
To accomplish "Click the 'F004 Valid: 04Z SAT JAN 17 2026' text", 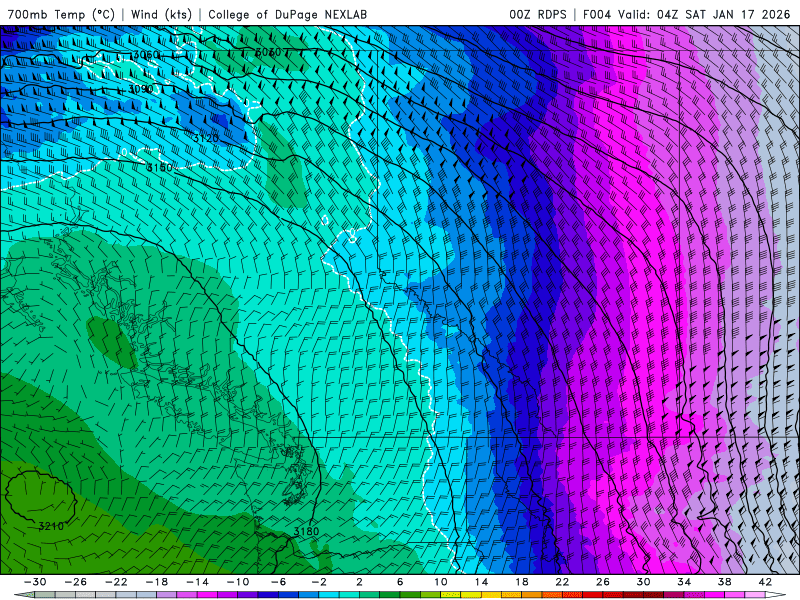I will 686,14.
